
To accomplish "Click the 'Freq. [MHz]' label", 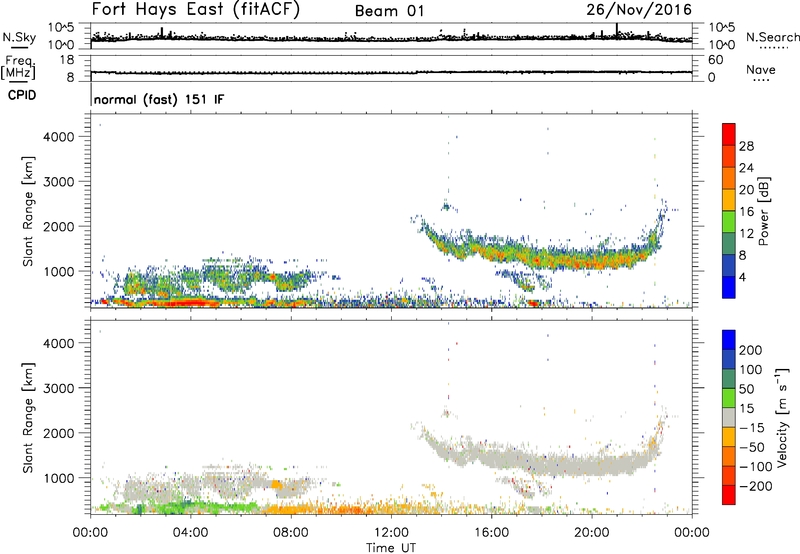I will [18, 68].
